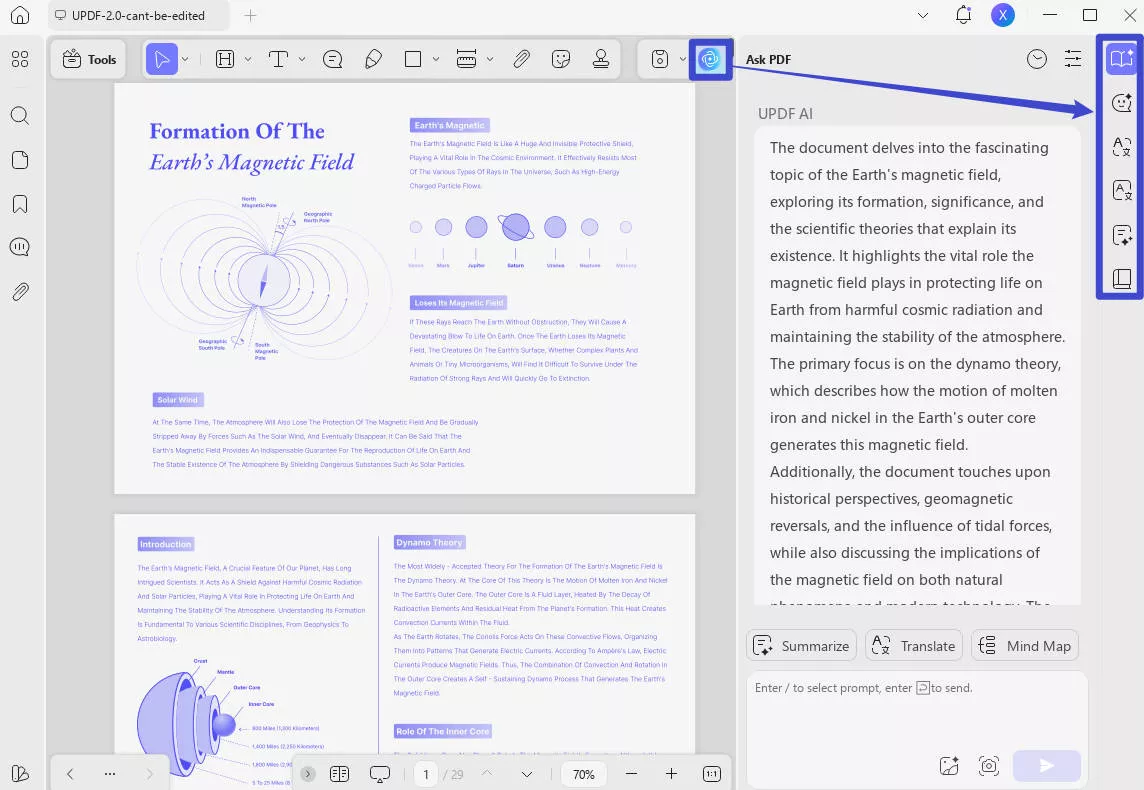Expand the highlight tool dropdown arrow
Image resolution: width=1144 pixels, height=790 pixels.
click(x=247, y=59)
